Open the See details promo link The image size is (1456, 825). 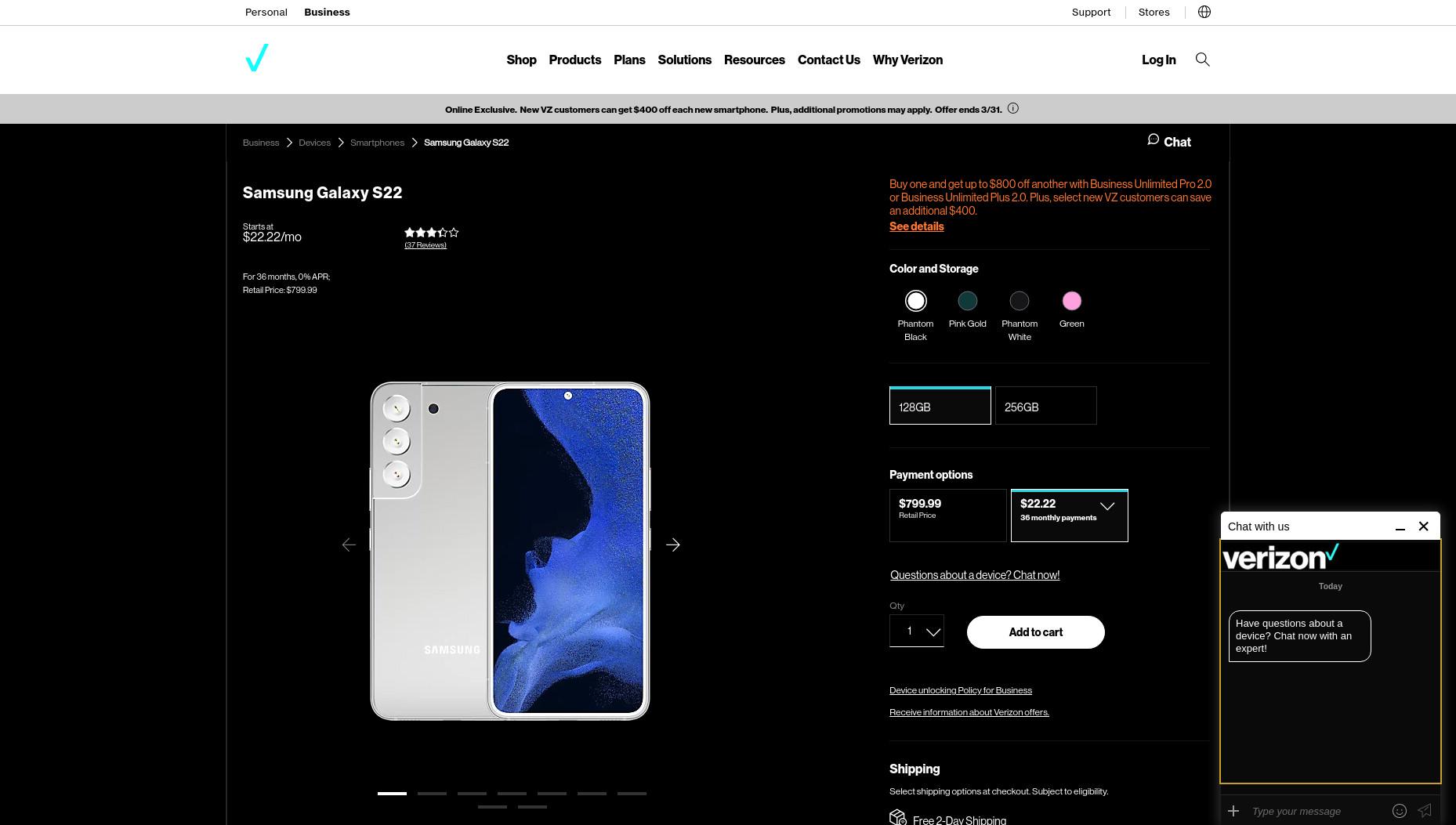pyautogui.click(x=917, y=226)
